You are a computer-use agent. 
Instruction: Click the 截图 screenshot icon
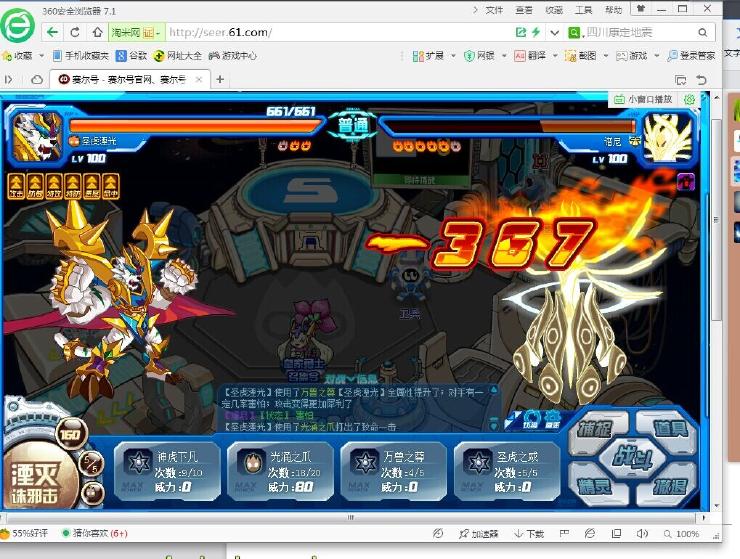570,56
